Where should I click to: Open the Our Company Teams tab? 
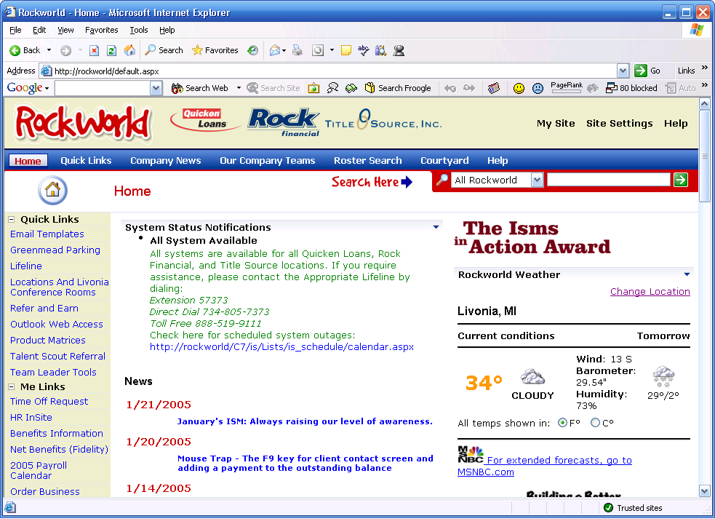coord(267,161)
